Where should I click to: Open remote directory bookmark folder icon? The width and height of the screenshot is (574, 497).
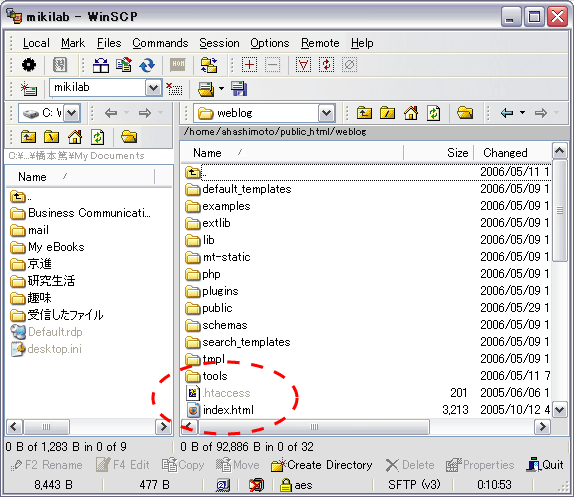[x=465, y=113]
